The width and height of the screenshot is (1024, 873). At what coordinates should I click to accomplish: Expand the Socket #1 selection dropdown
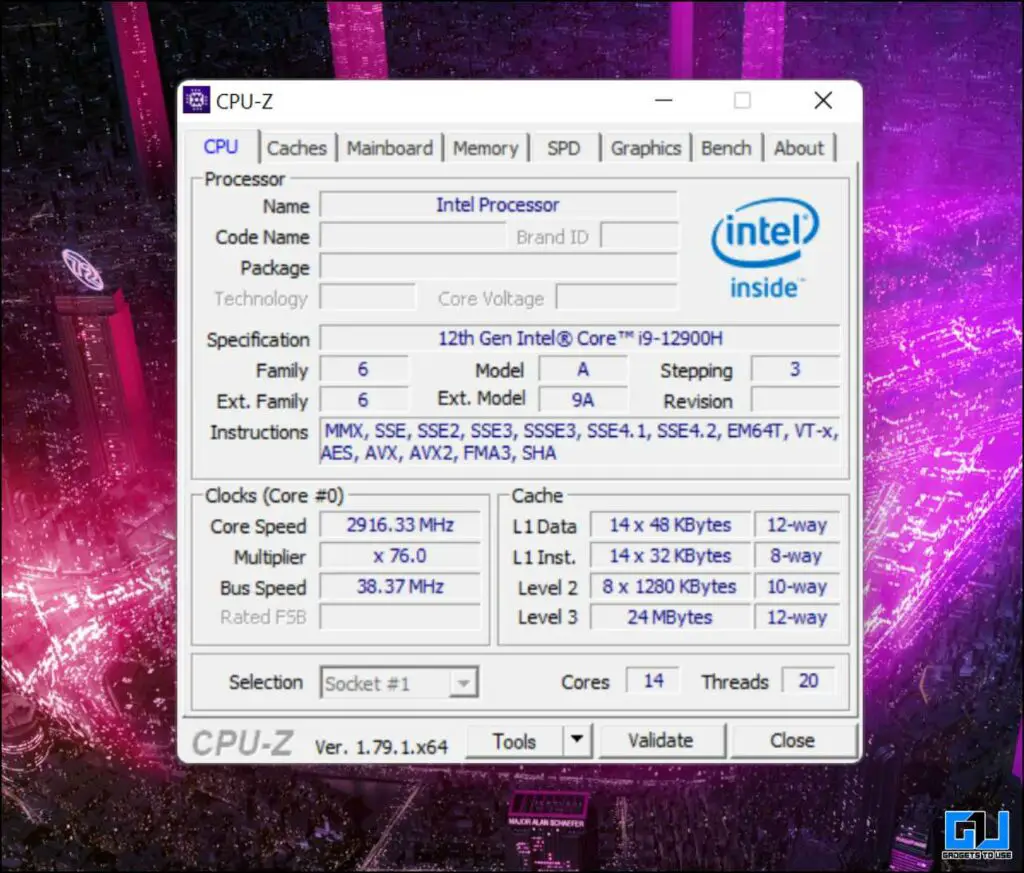pos(464,683)
